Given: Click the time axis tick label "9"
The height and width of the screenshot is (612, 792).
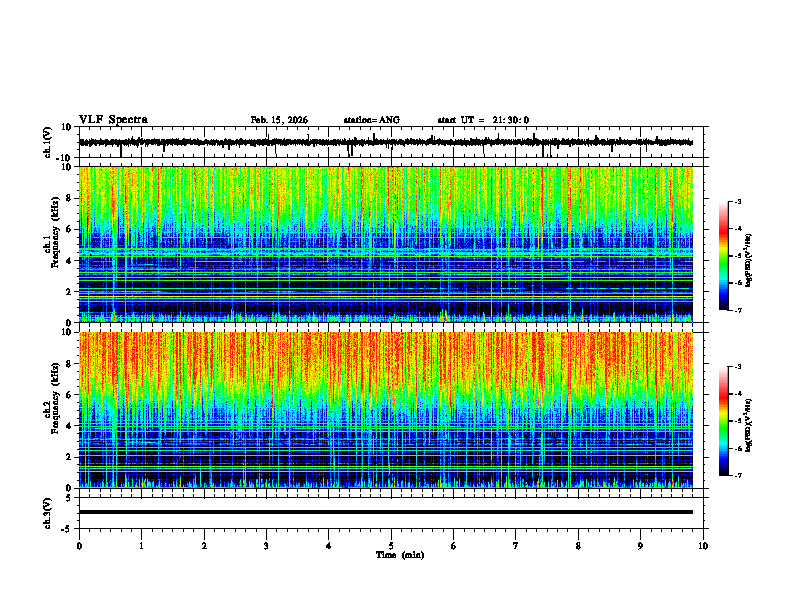Looking at the screenshot, I should coord(640,546).
